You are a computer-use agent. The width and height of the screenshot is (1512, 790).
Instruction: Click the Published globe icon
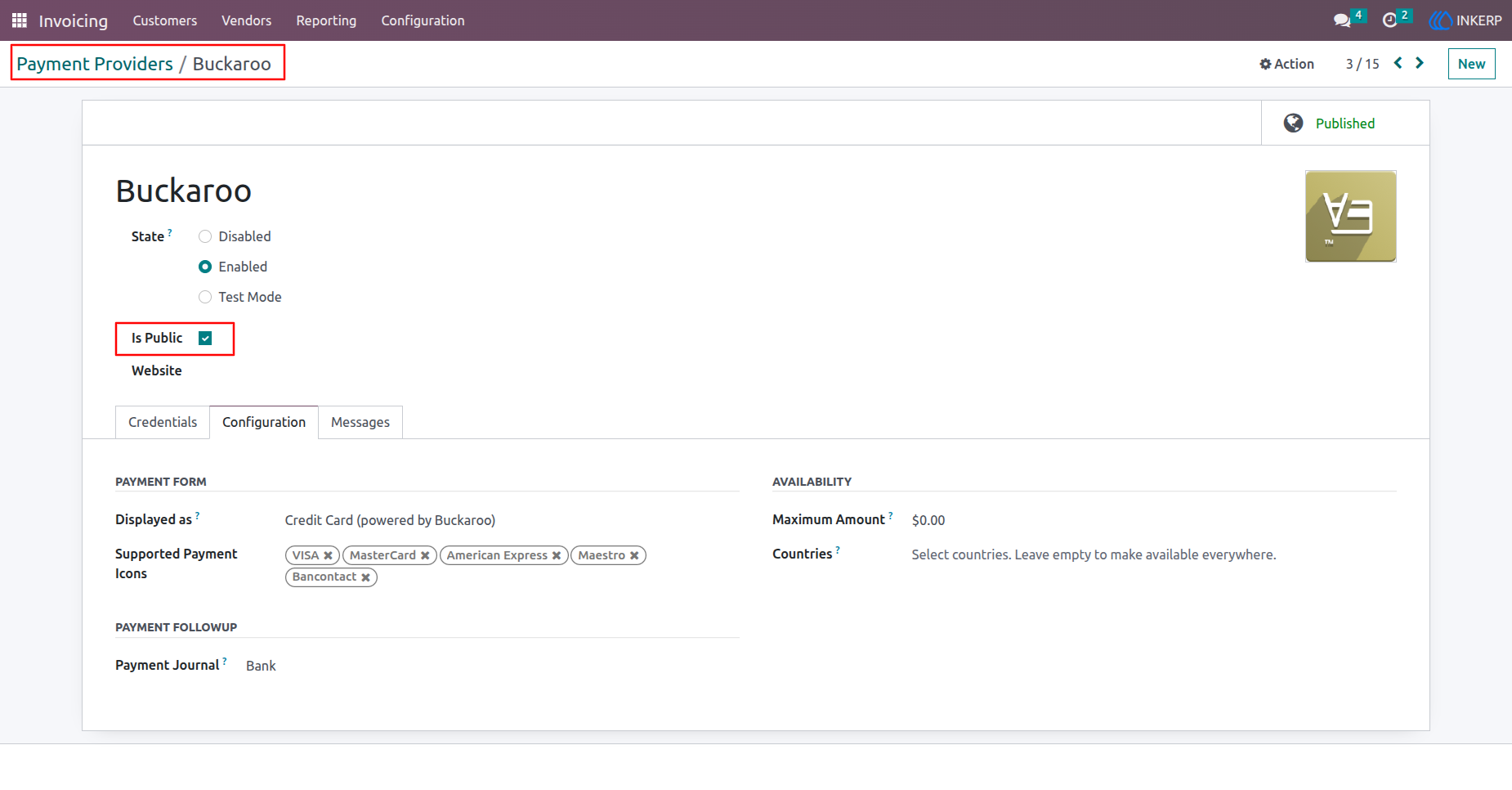point(1293,123)
